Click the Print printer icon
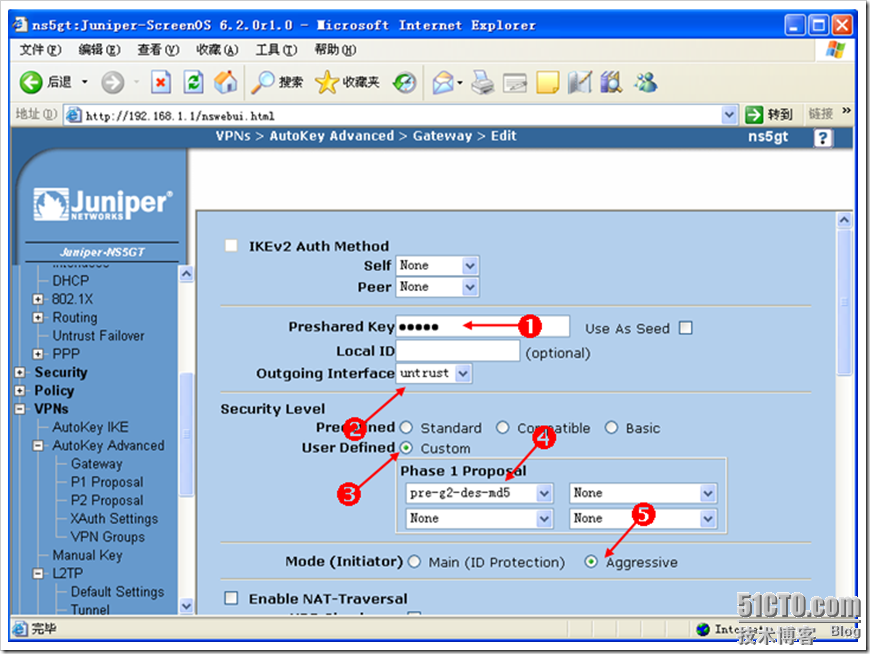This screenshot has height=654, width=870. point(482,83)
